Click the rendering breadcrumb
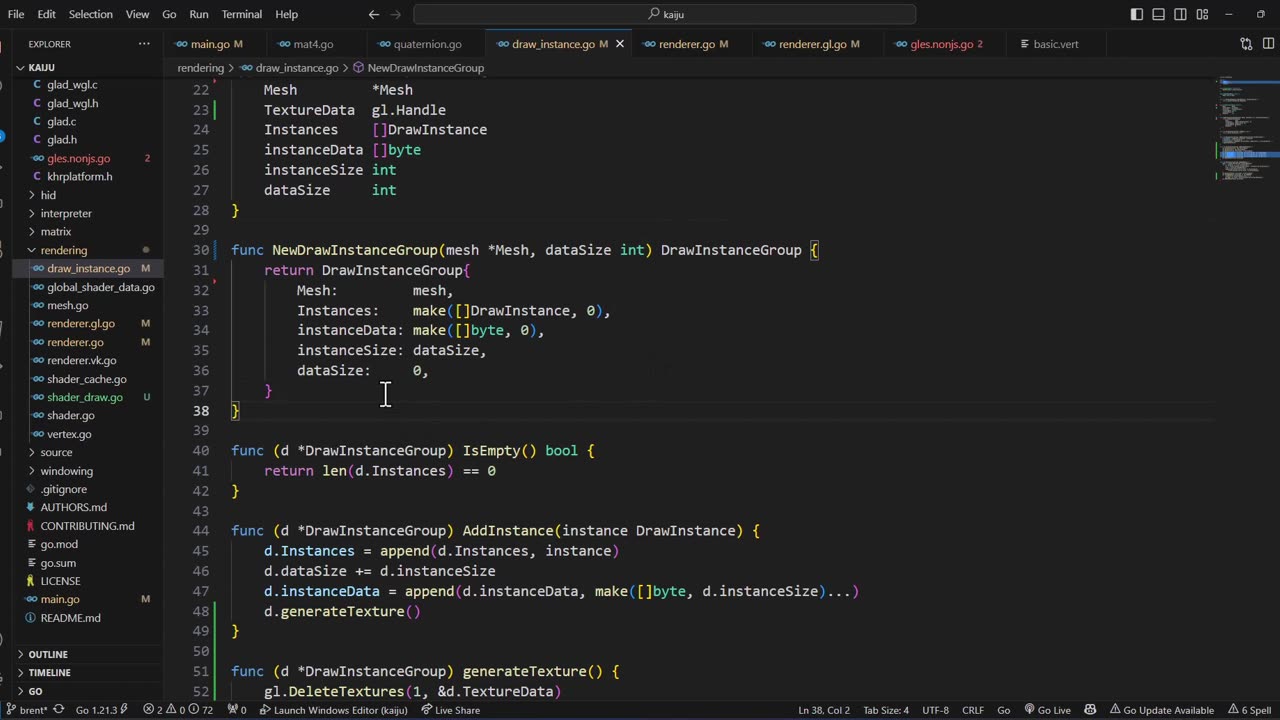1280x720 pixels. (201, 68)
